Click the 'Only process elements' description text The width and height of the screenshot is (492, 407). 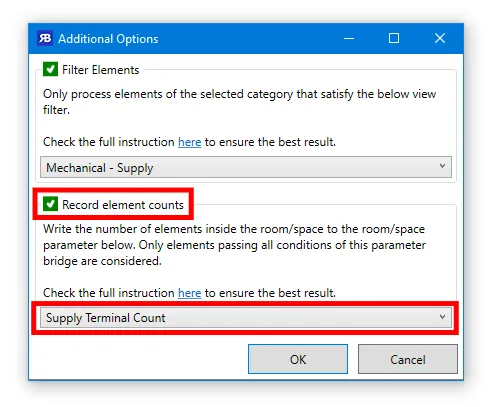pyautogui.click(x=239, y=102)
